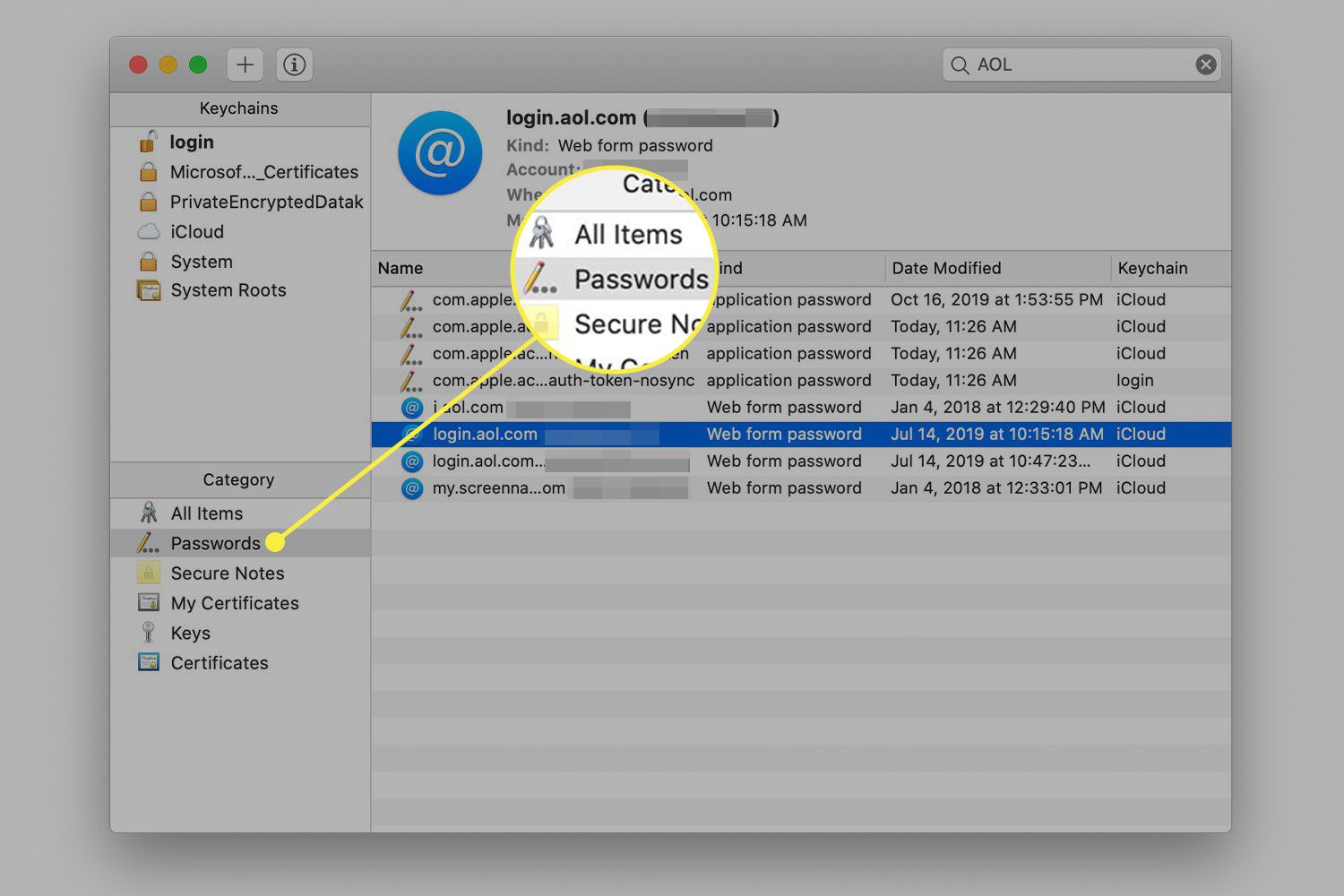Click padlock icon next to Microsof..._Certificates

click(x=149, y=172)
